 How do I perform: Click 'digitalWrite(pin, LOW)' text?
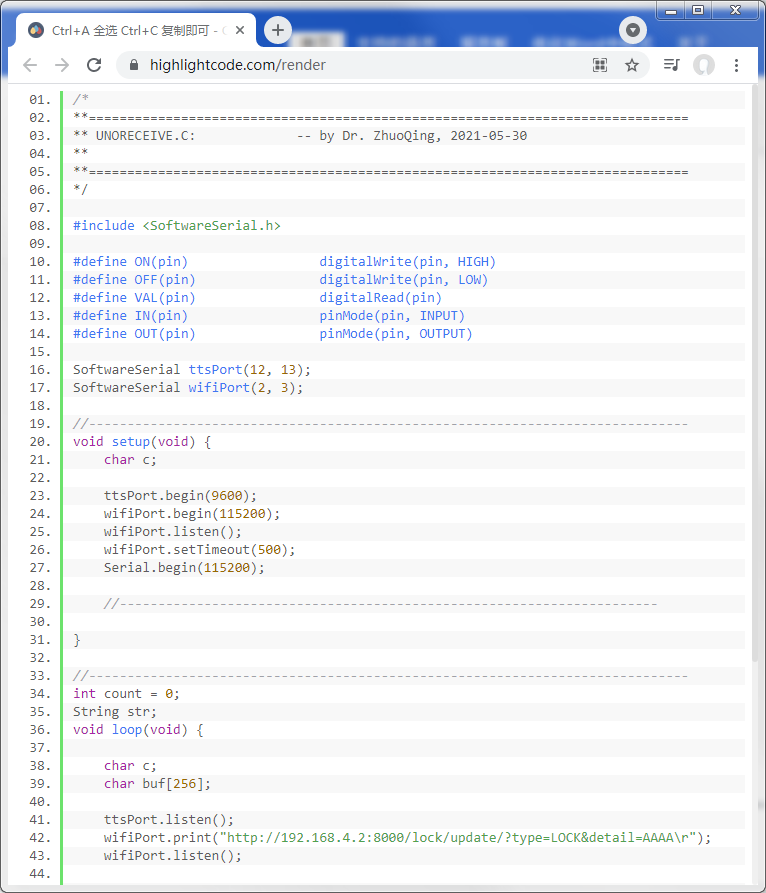coord(403,280)
